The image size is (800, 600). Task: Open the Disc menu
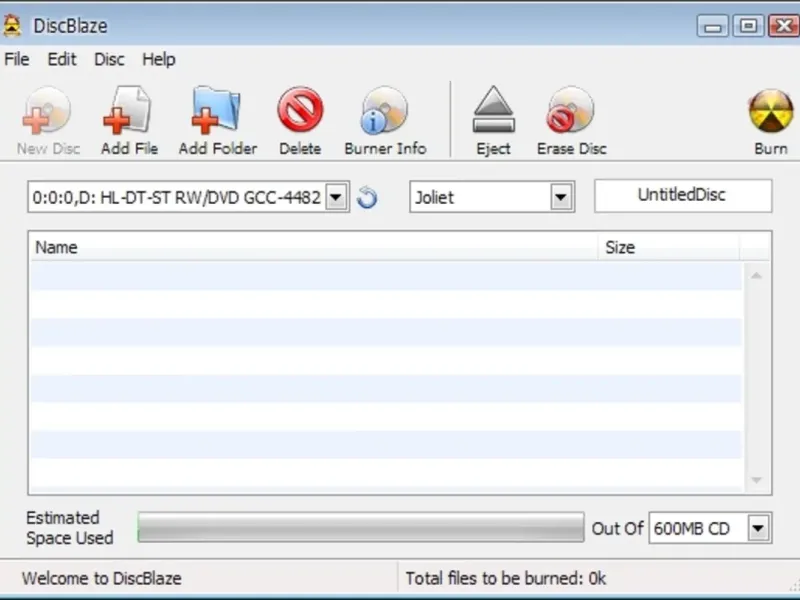tap(109, 59)
